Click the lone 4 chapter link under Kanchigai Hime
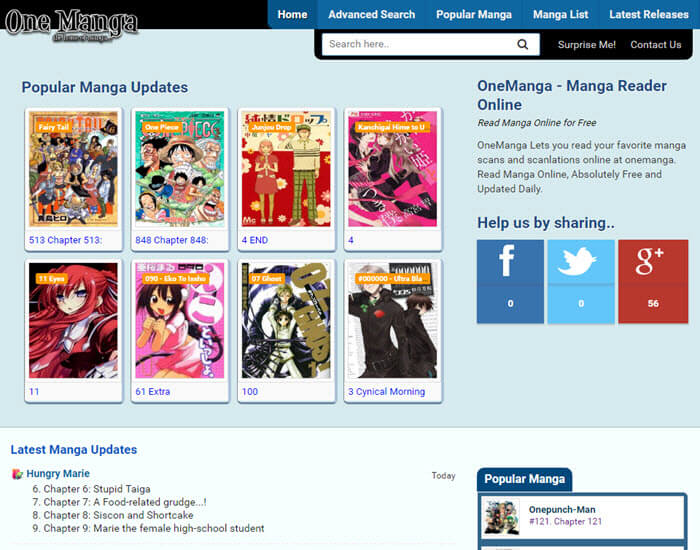The image size is (700, 550). point(351,240)
